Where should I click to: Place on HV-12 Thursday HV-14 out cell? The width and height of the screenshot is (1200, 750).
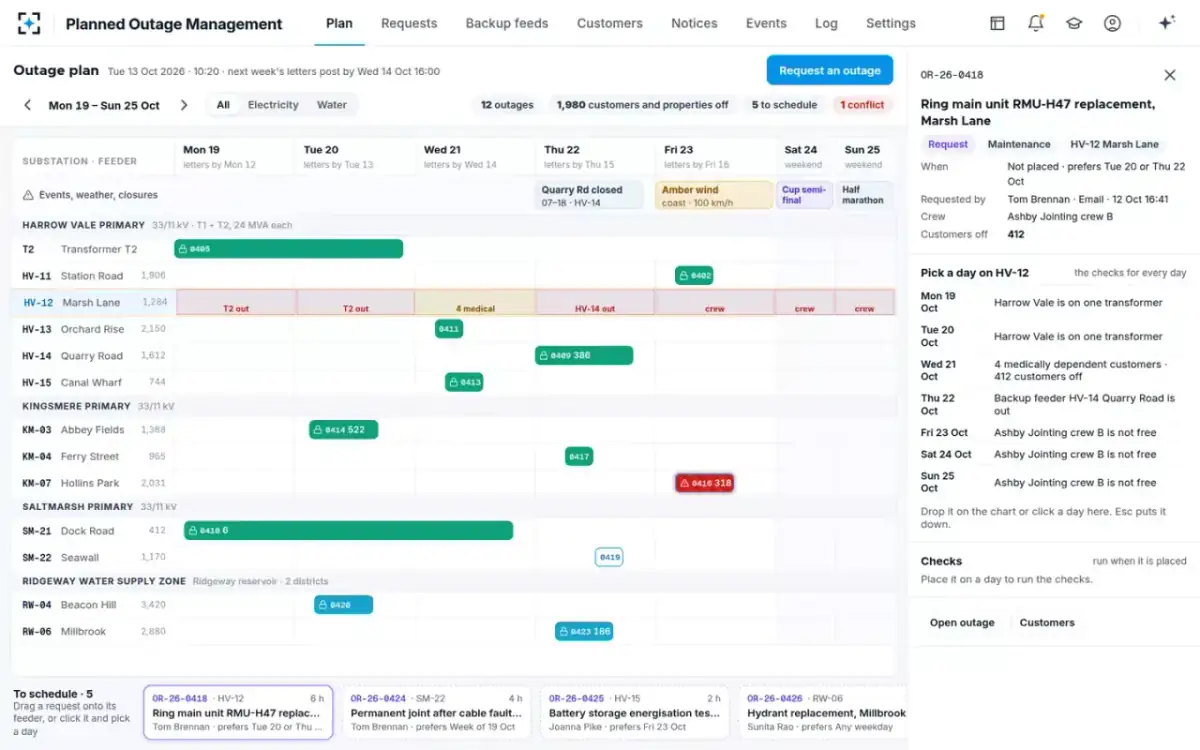[595, 302]
